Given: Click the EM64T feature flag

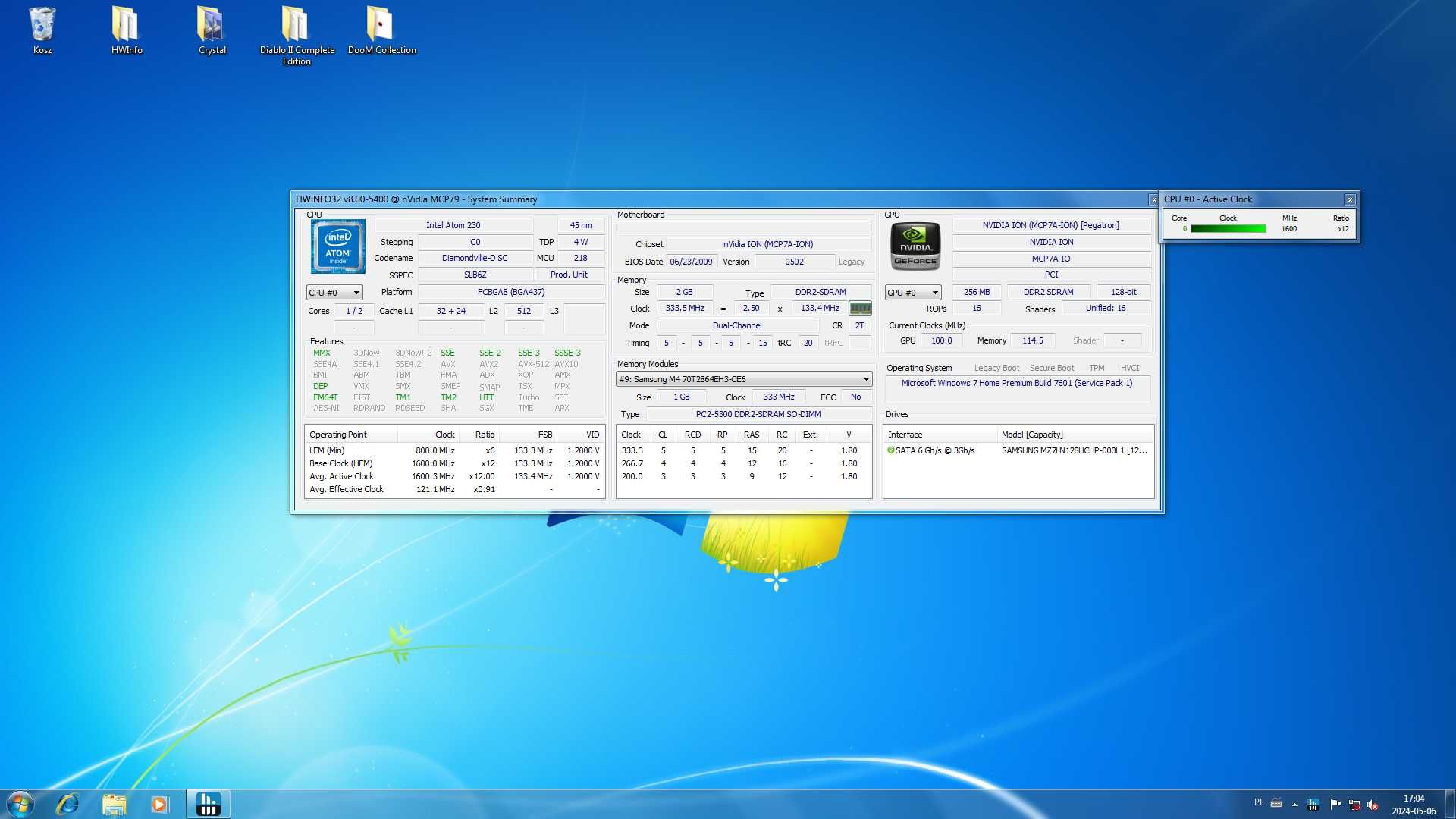Looking at the screenshot, I should [325, 397].
